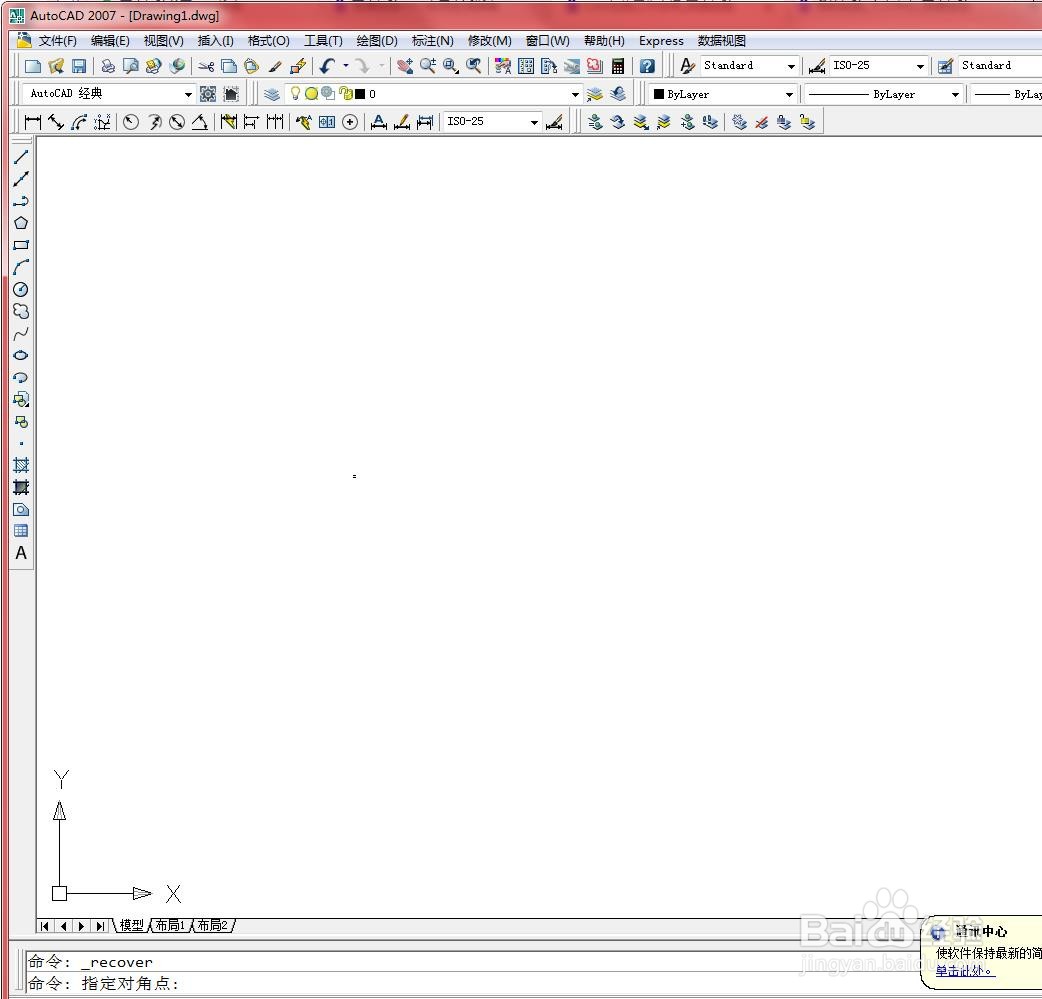Select the Multiline Text A tool
Screen dimensions: 1042x999
coord(21,553)
